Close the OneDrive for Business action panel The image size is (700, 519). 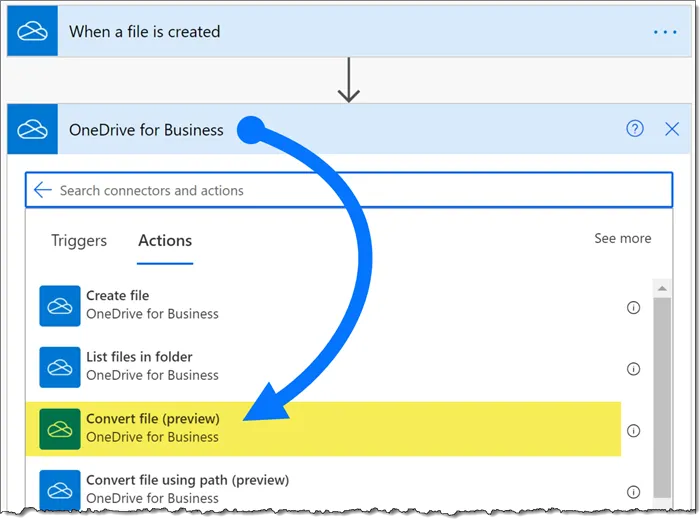click(x=671, y=129)
